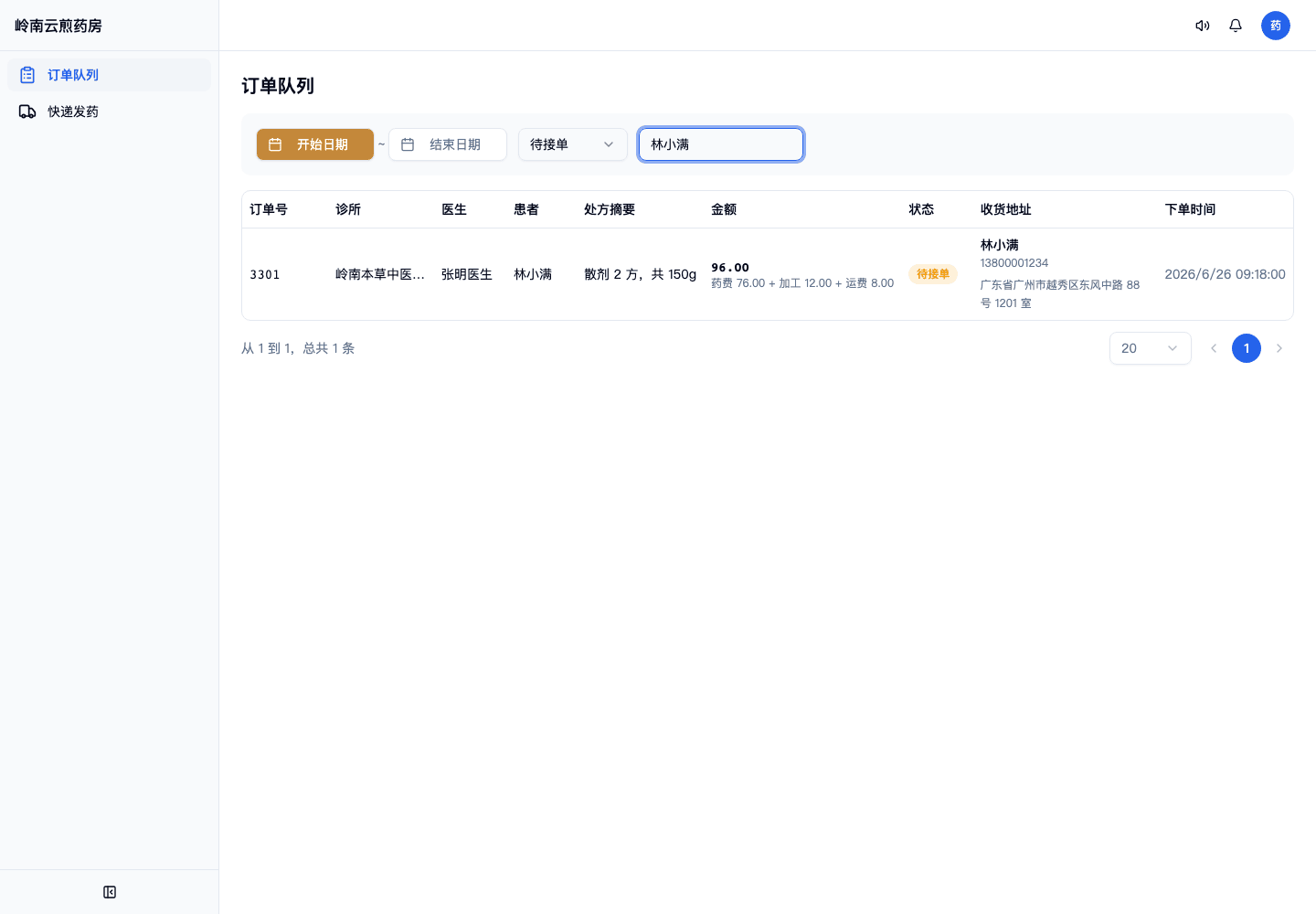Click the 患者 column header
Viewport: 1316px width, 914px height.
(526, 209)
